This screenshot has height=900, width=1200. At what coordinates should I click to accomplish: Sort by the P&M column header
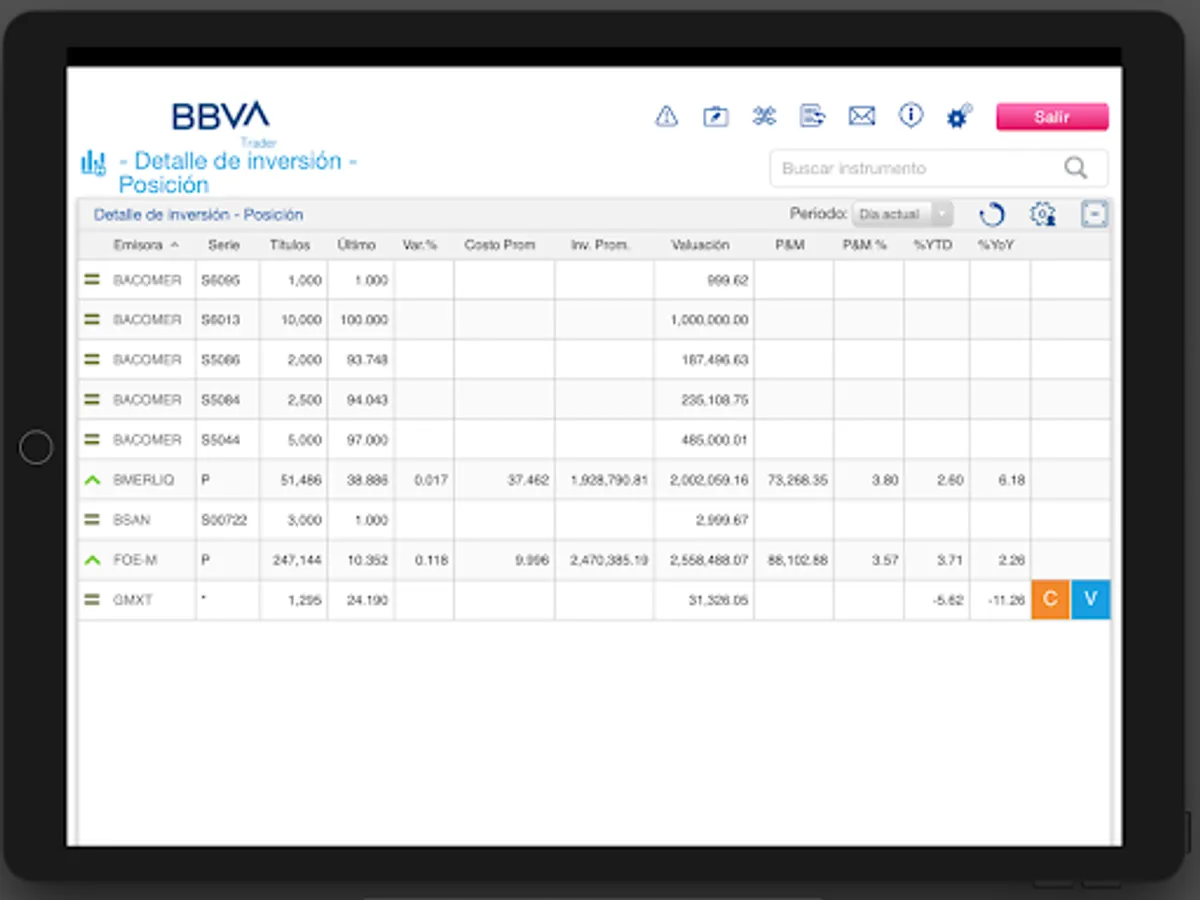[789, 245]
